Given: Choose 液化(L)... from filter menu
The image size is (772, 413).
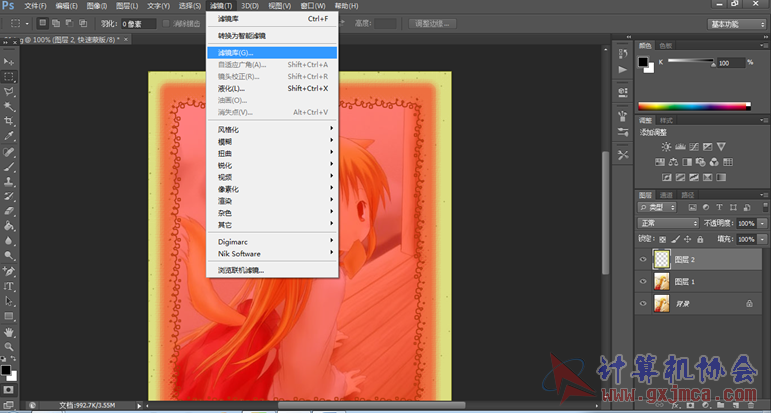Looking at the screenshot, I should point(272,89).
